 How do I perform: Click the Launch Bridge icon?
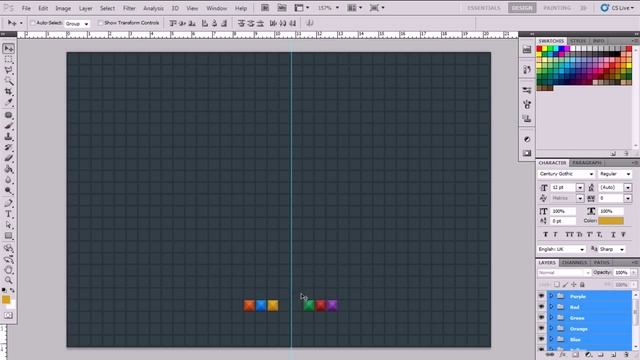point(265,8)
